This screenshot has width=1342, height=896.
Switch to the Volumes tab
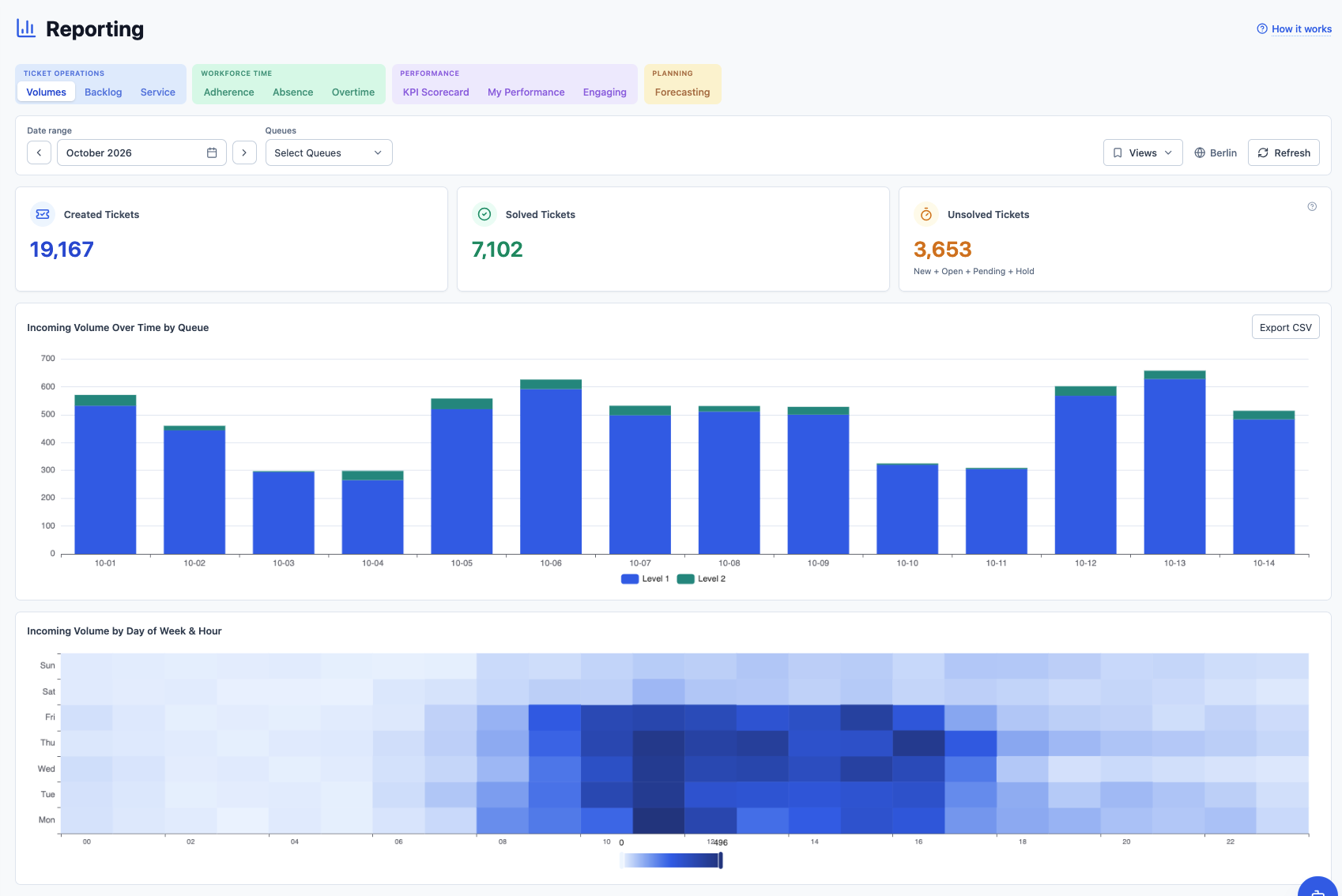coord(46,92)
